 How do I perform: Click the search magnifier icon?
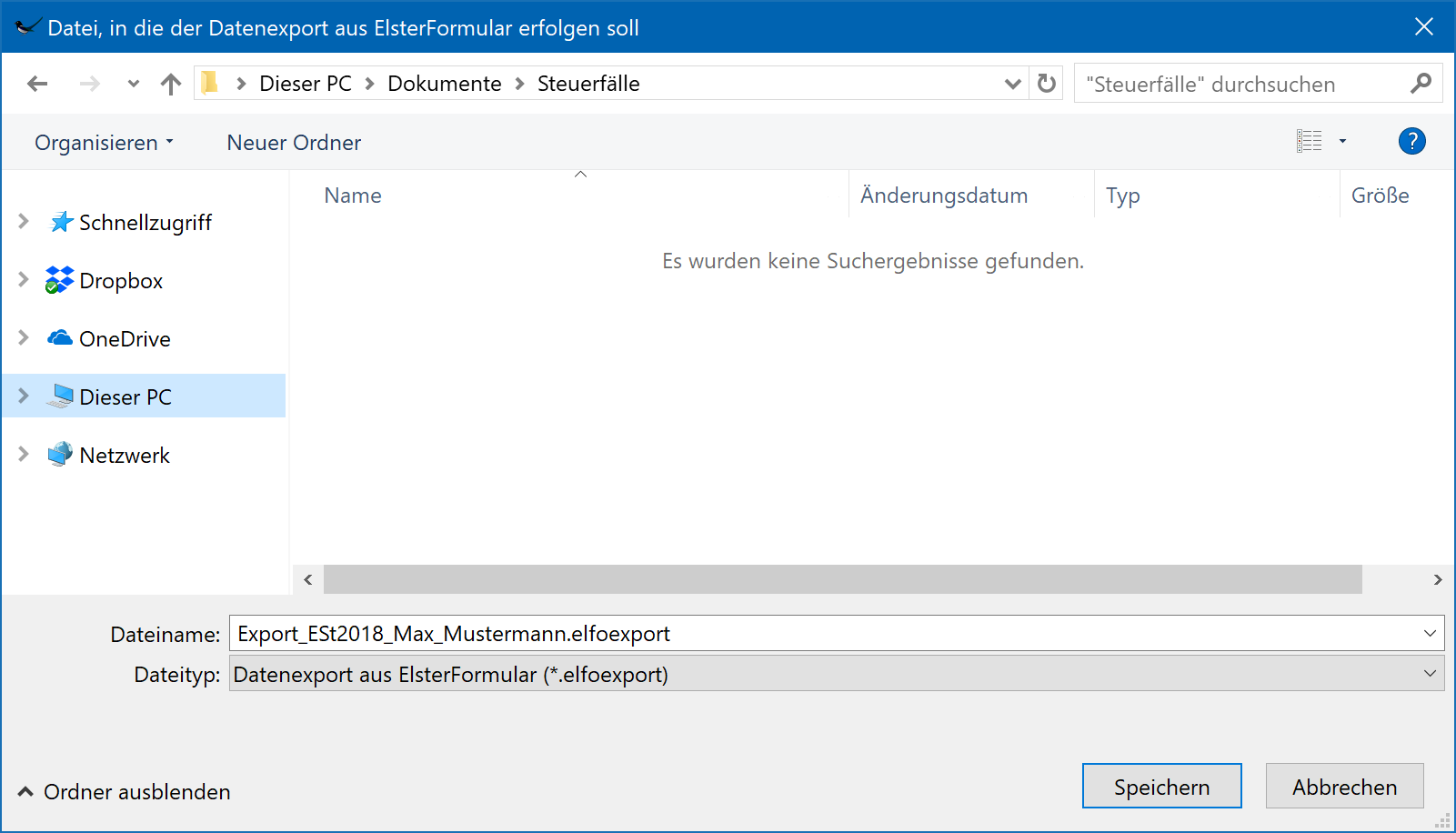coord(1421,84)
